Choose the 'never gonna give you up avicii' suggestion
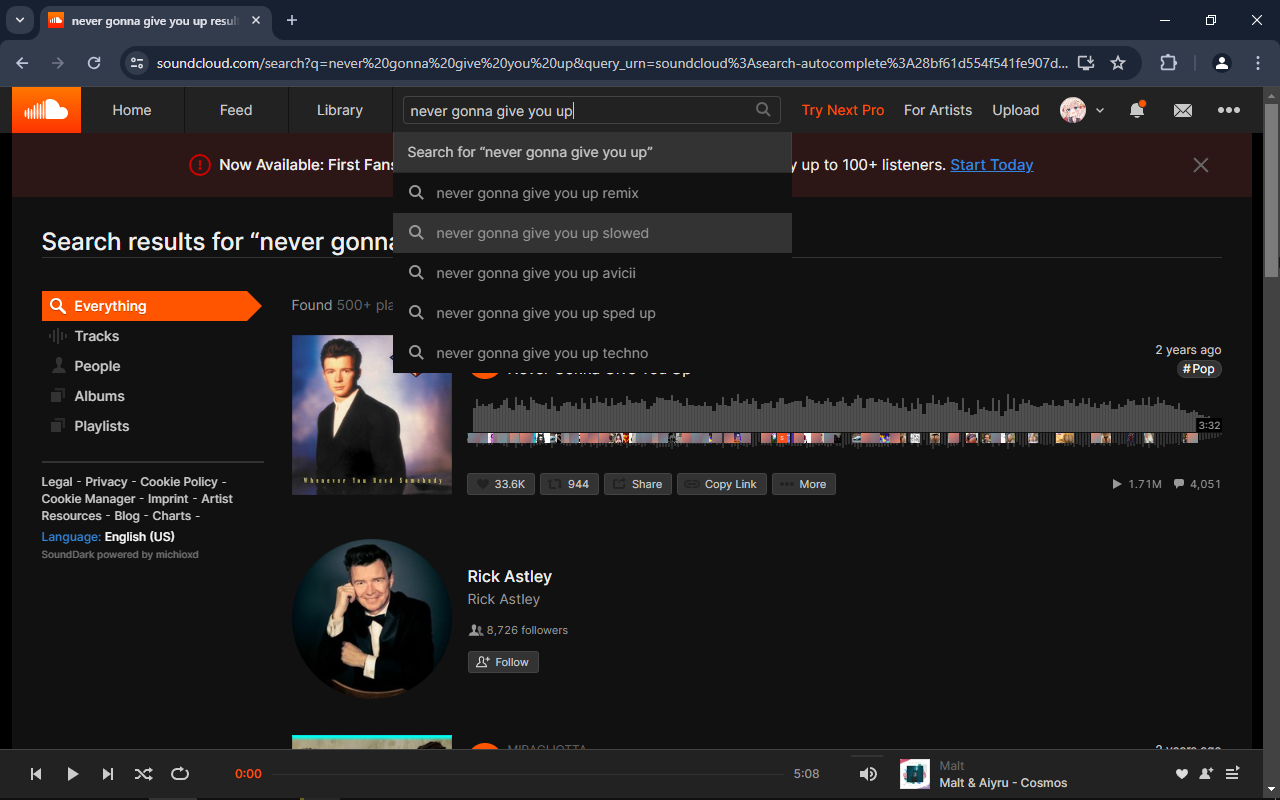This screenshot has height=800, width=1280. click(x=592, y=273)
